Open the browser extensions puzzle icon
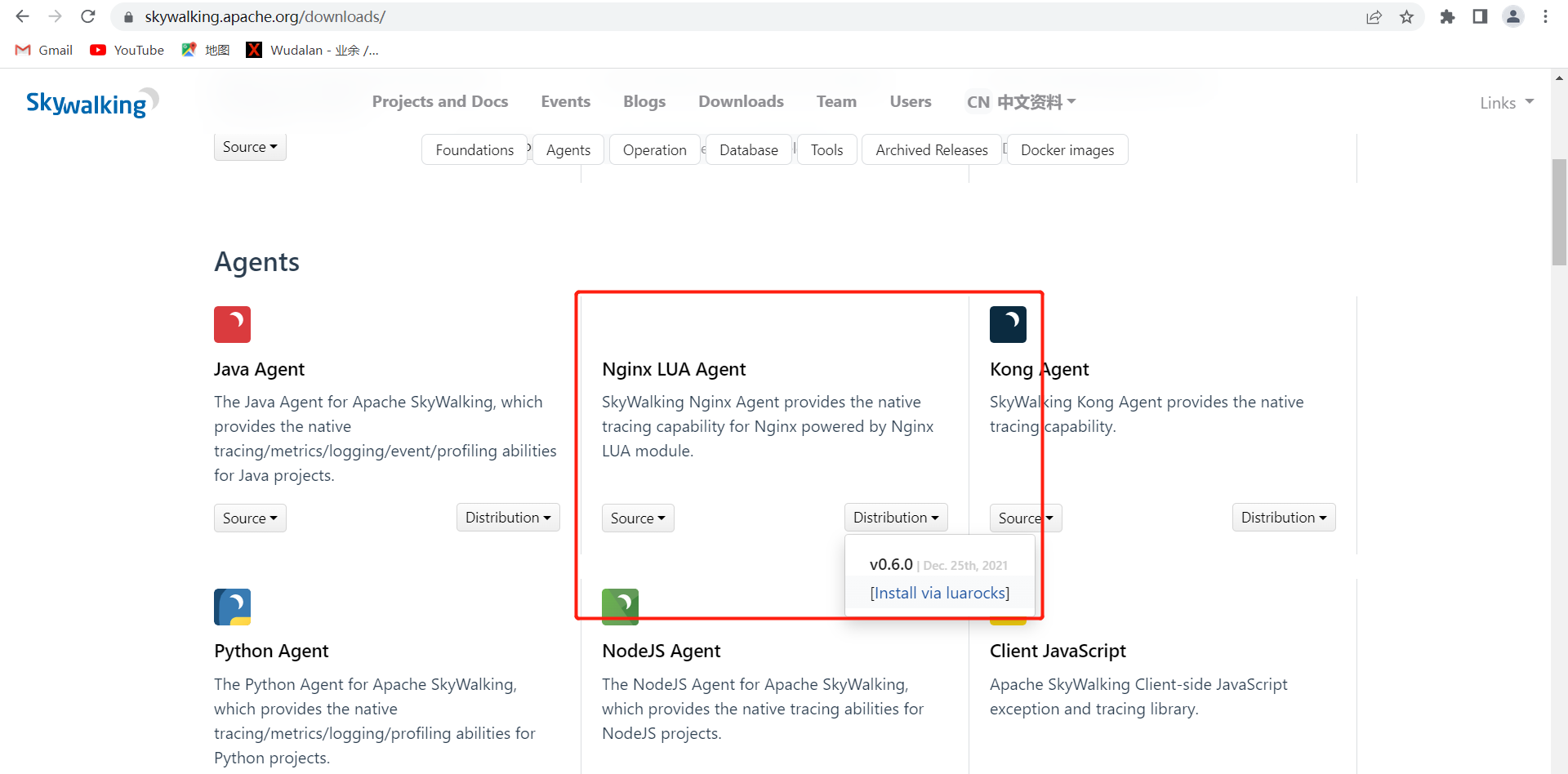The height and width of the screenshot is (774, 1568). (1447, 17)
